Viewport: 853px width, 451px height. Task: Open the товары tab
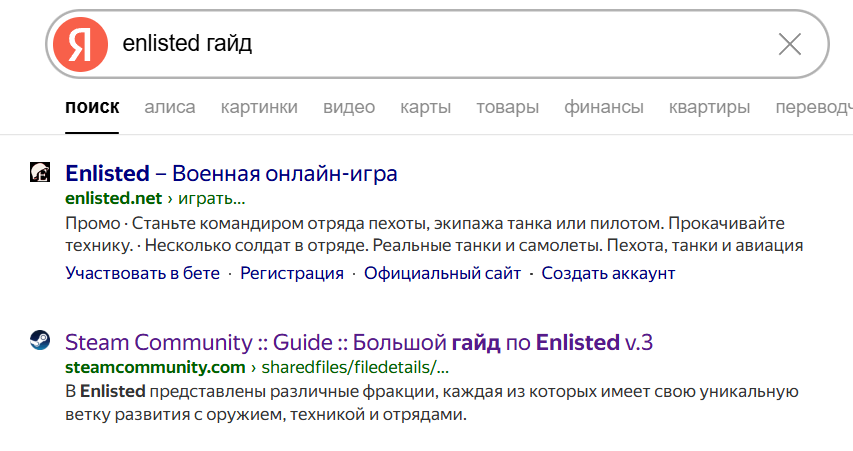(507, 107)
